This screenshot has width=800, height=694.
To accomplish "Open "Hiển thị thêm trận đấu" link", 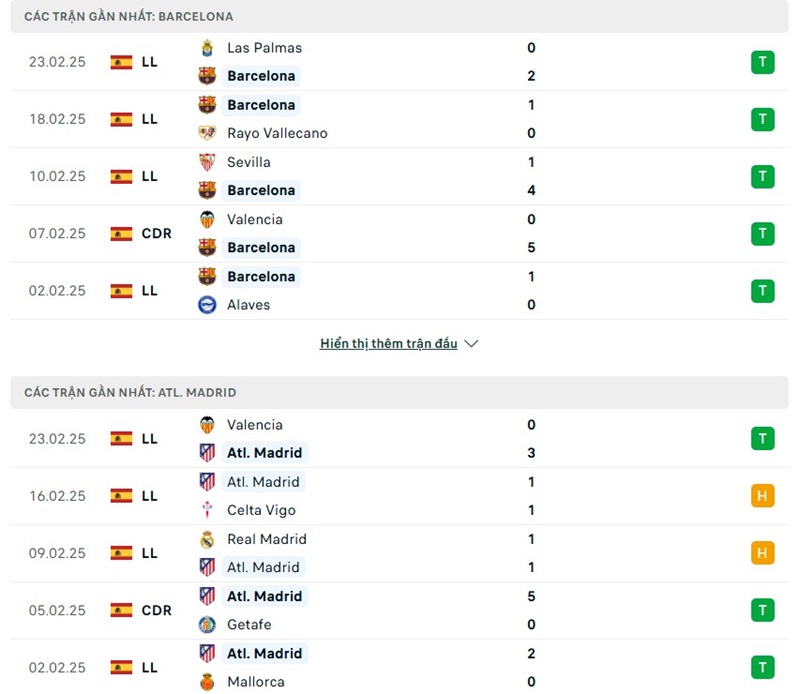I will [x=388, y=344].
